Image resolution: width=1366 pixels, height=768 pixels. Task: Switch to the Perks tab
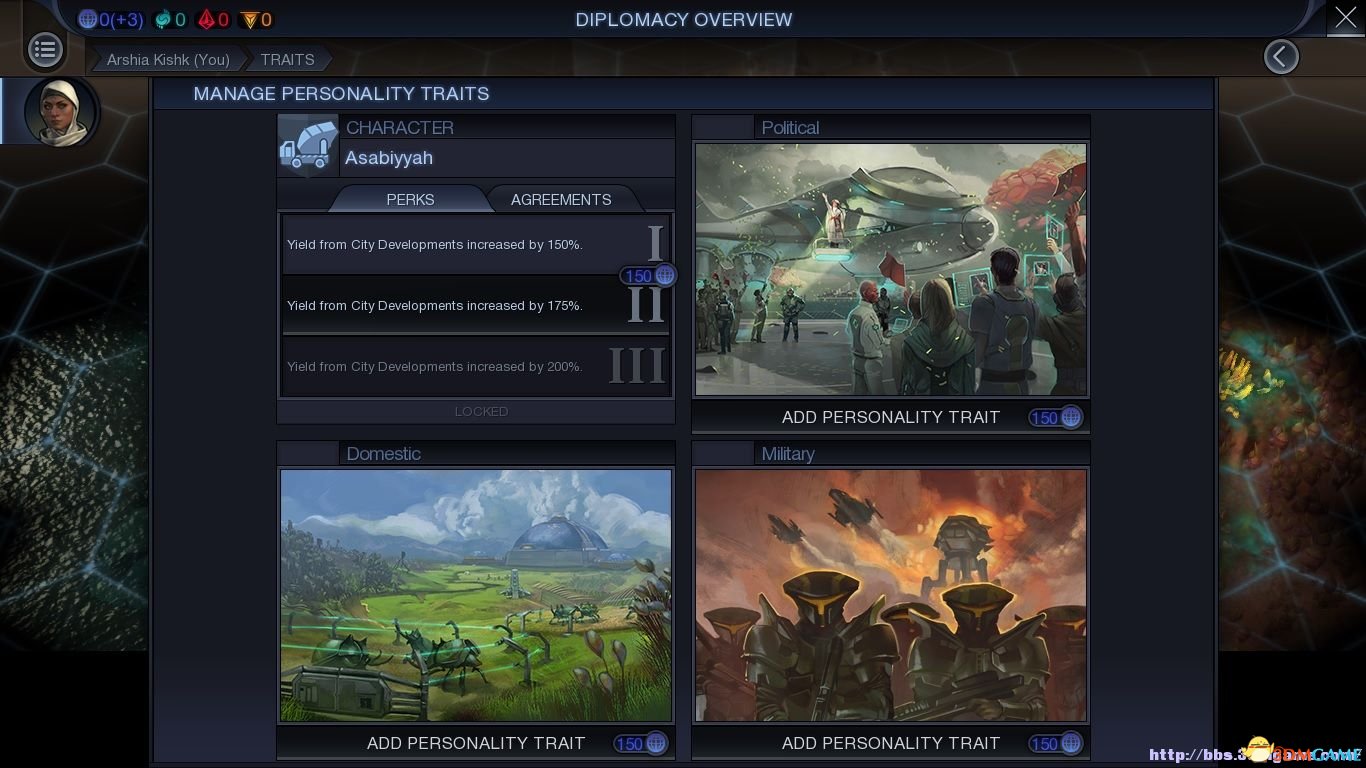(x=410, y=199)
